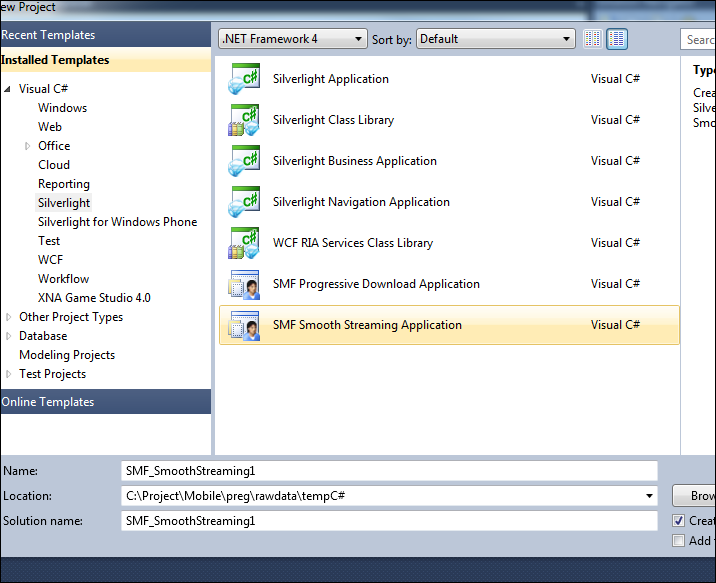The height and width of the screenshot is (583, 716).
Task: Click inside the project Name field
Action: click(x=390, y=471)
